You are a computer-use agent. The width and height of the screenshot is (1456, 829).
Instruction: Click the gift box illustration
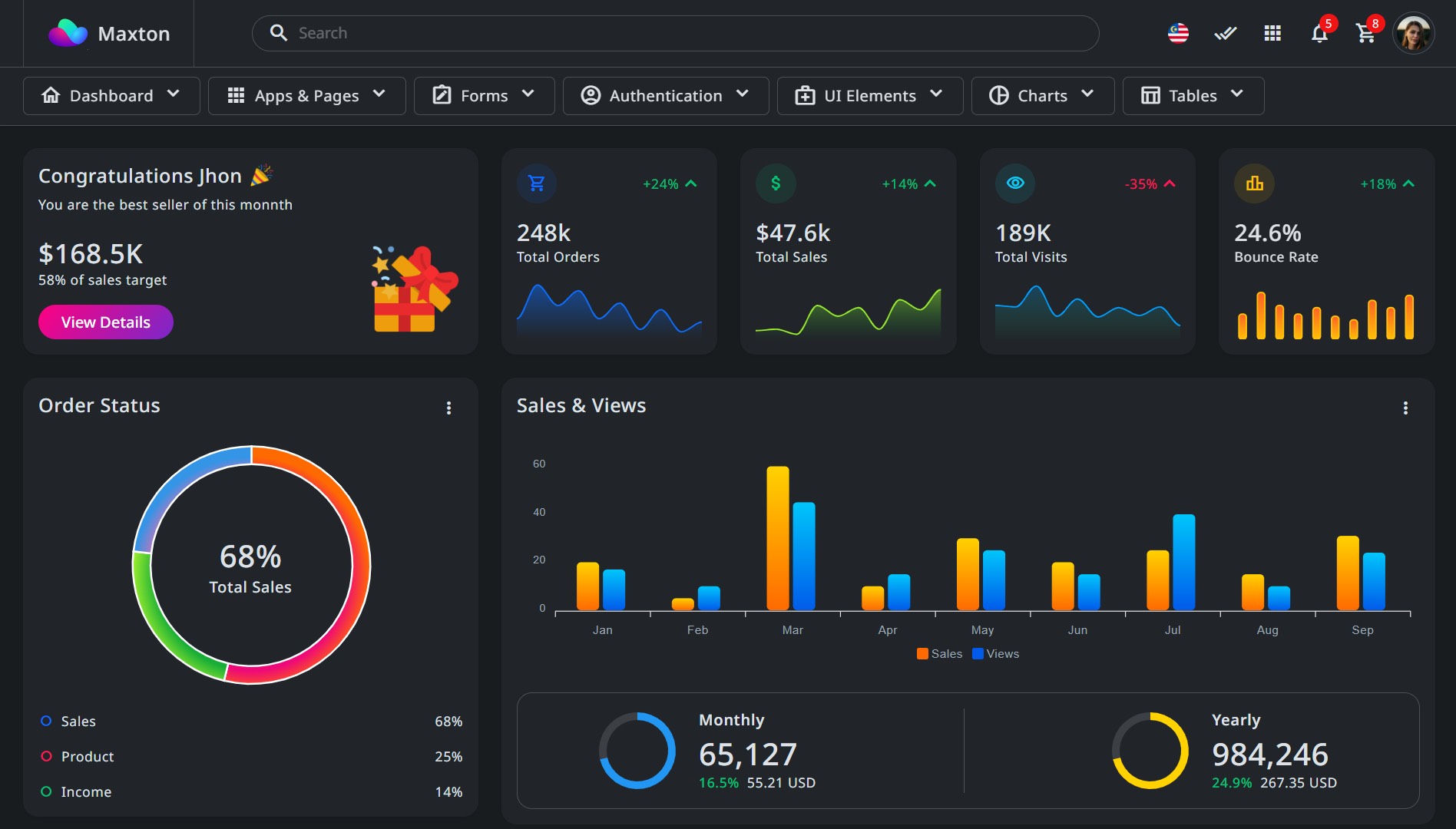pyautogui.click(x=415, y=289)
